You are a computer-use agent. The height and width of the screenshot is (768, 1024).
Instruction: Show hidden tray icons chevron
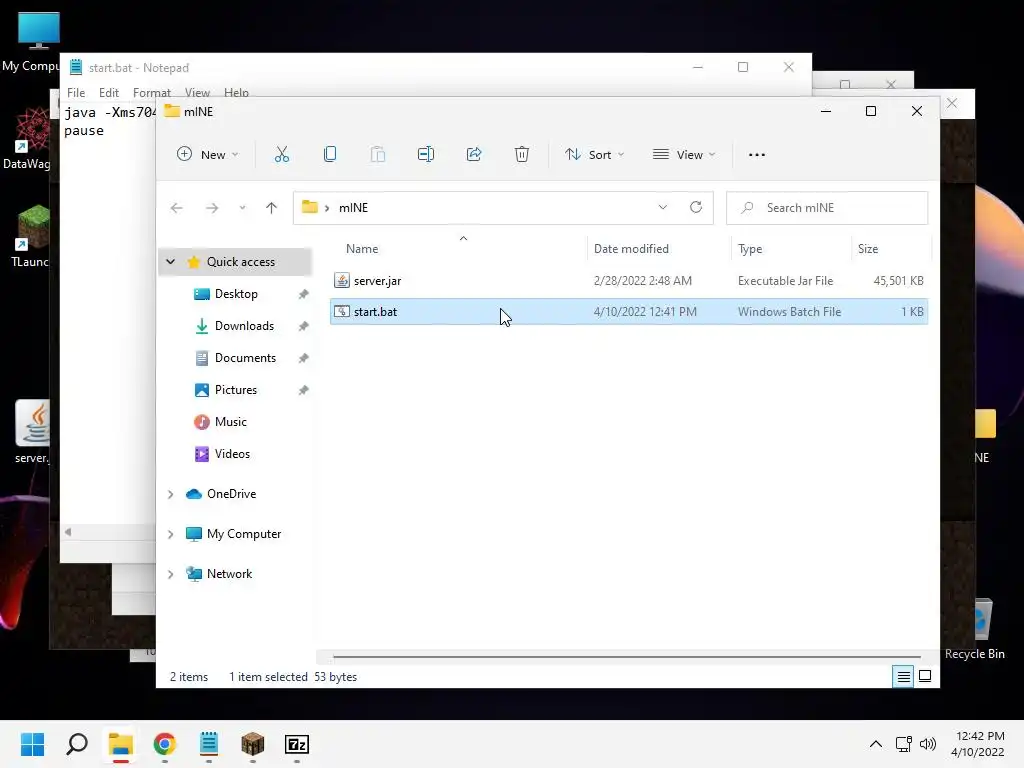click(876, 744)
